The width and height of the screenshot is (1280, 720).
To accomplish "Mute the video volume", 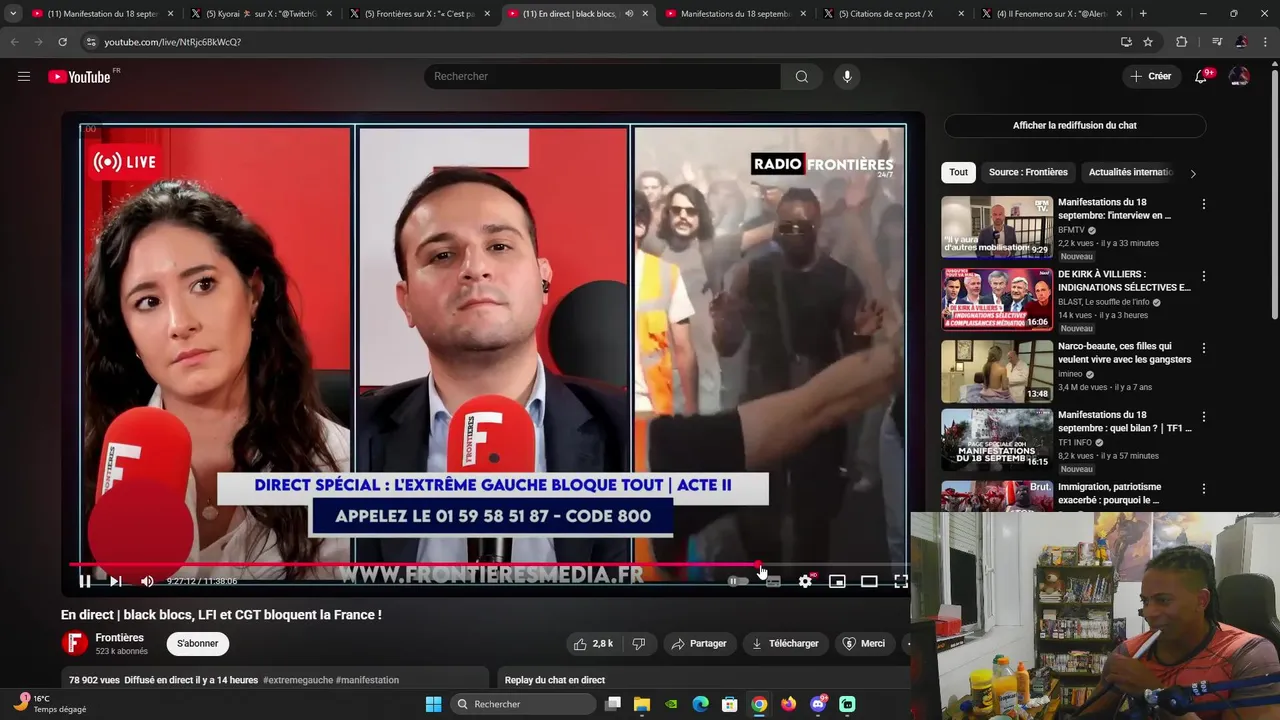I will tap(147, 581).
